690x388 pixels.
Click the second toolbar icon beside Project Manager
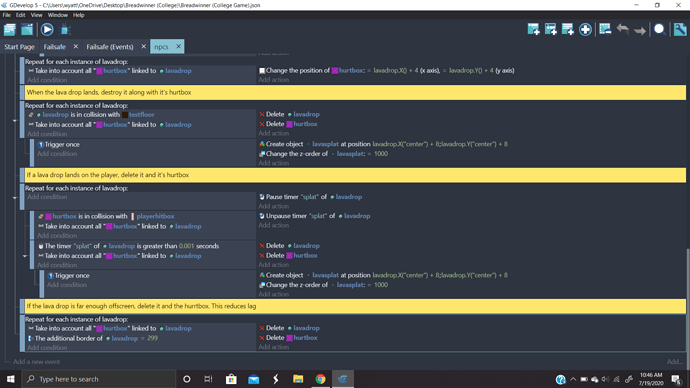[x=27, y=29]
